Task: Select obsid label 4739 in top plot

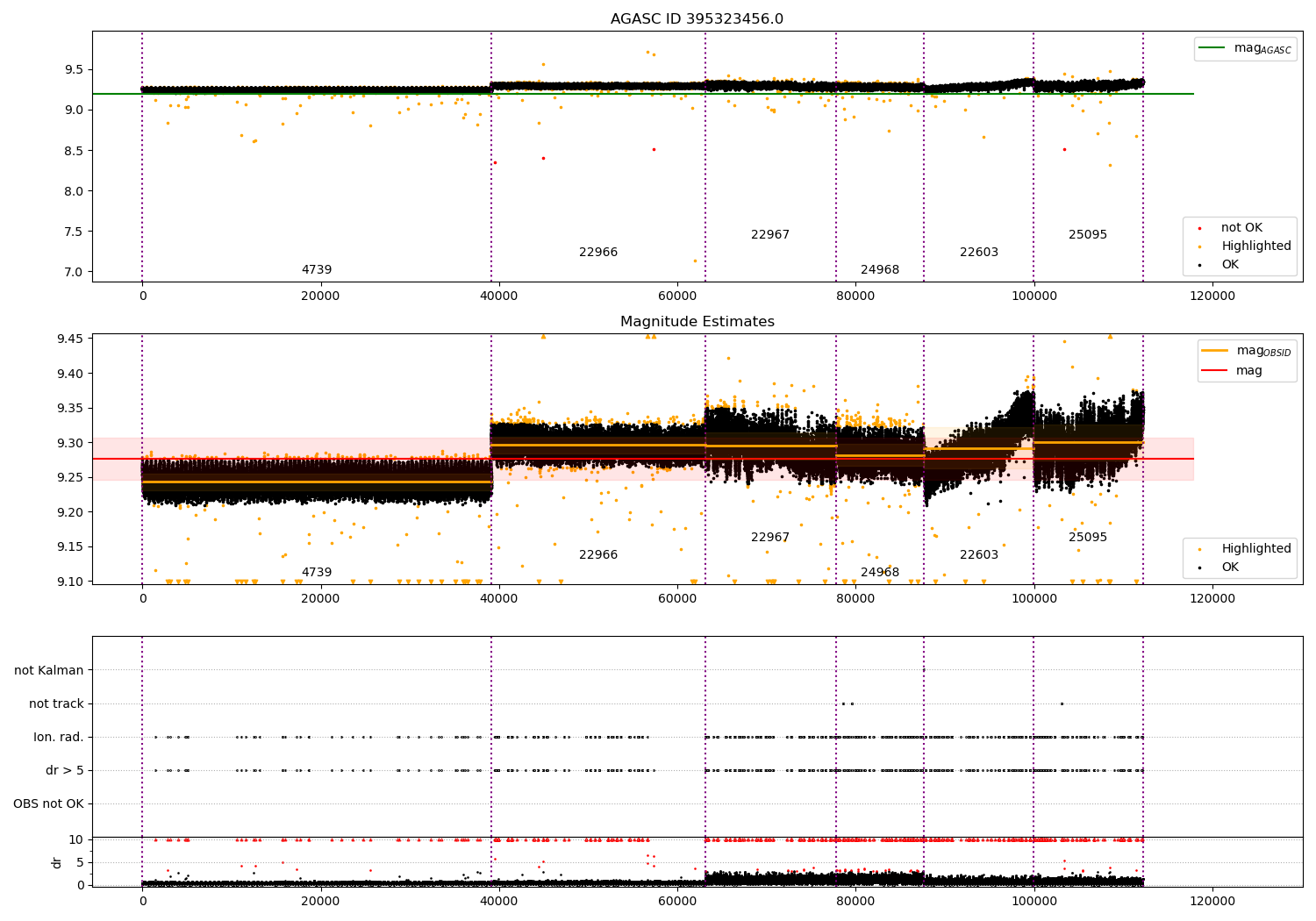Action: pos(317,270)
